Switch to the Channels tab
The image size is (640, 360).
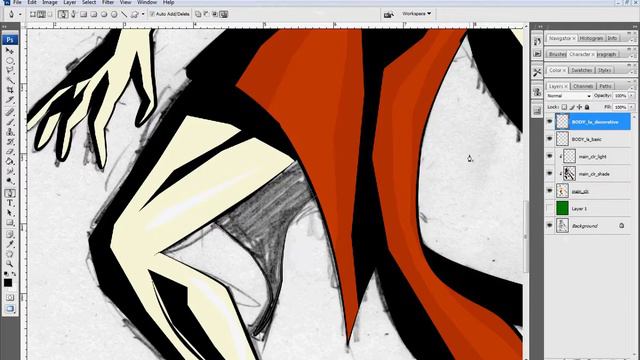(583, 86)
